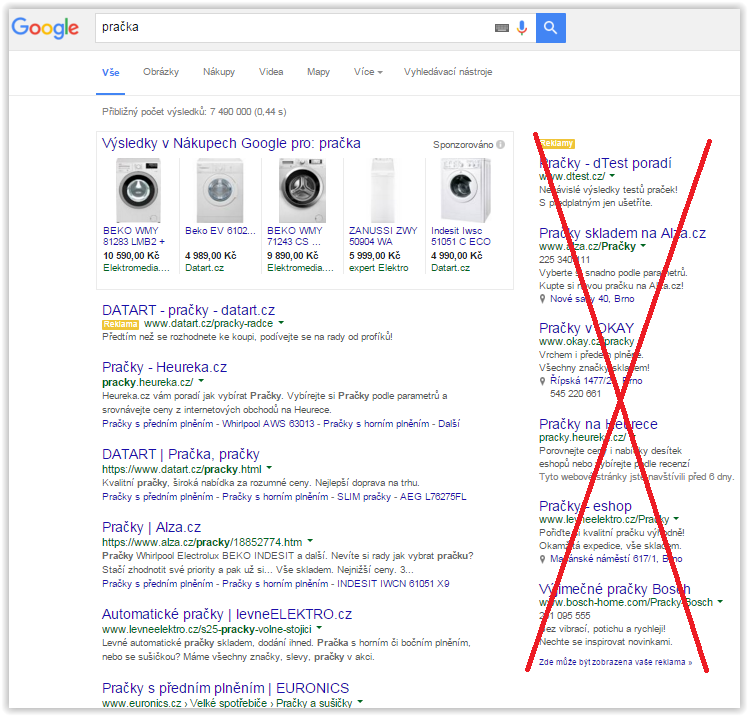Switch to the Nákupy tab
The image size is (748, 716).
tap(219, 72)
